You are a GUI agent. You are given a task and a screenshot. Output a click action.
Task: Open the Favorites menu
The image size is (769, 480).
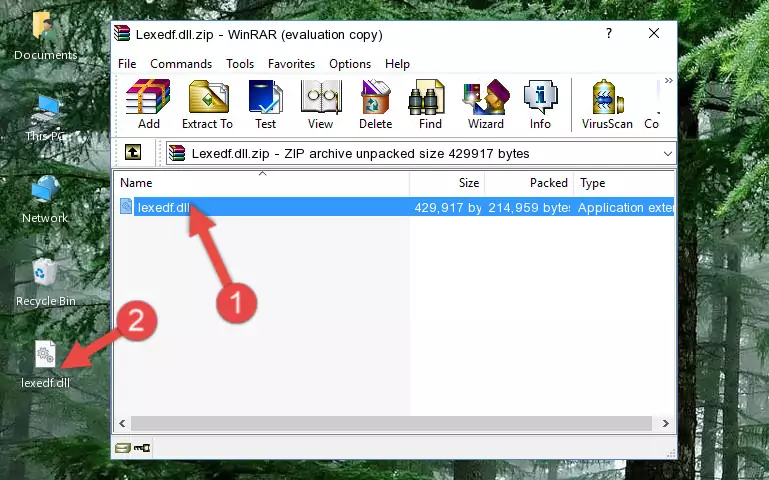click(291, 64)
